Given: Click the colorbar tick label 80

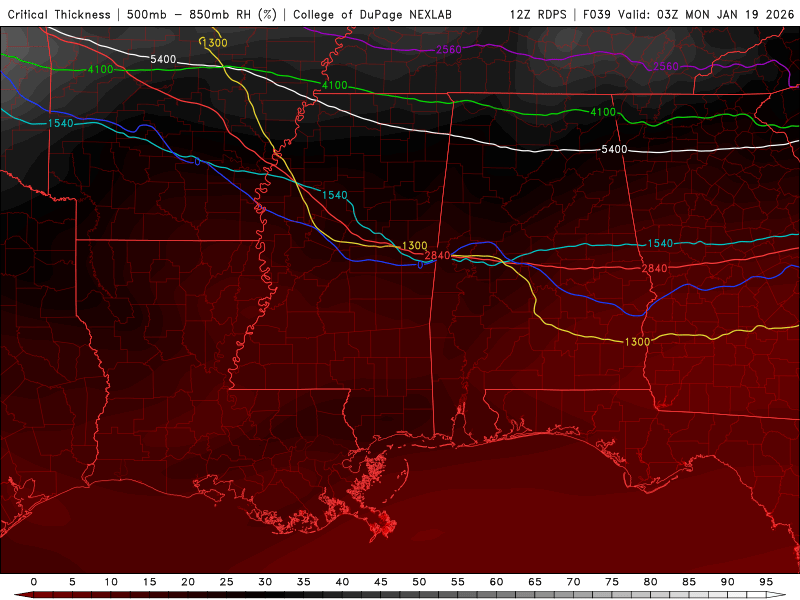Looking at the screenshot, I should click(651, 582).
